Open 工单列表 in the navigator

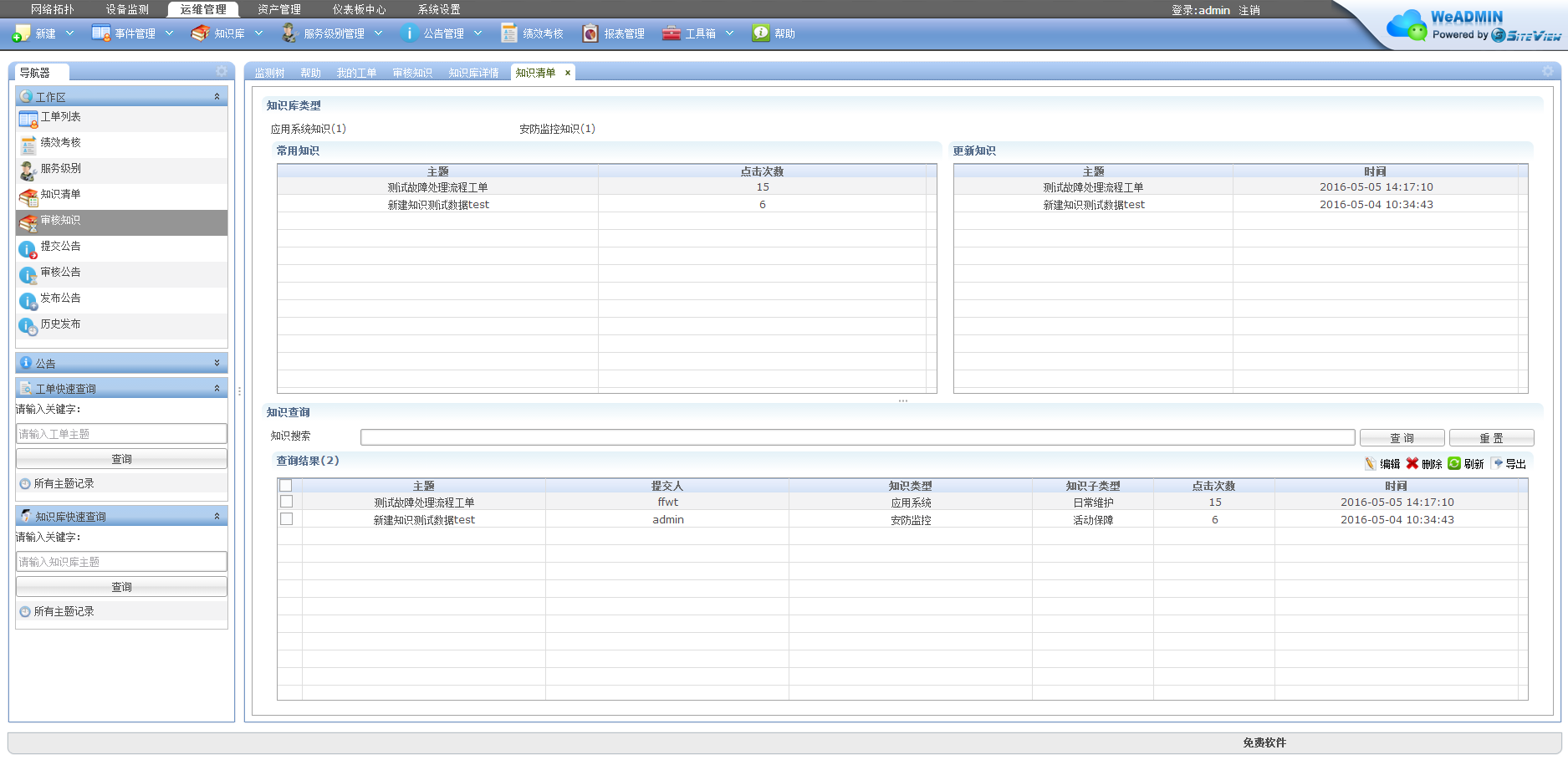point(121,118)
